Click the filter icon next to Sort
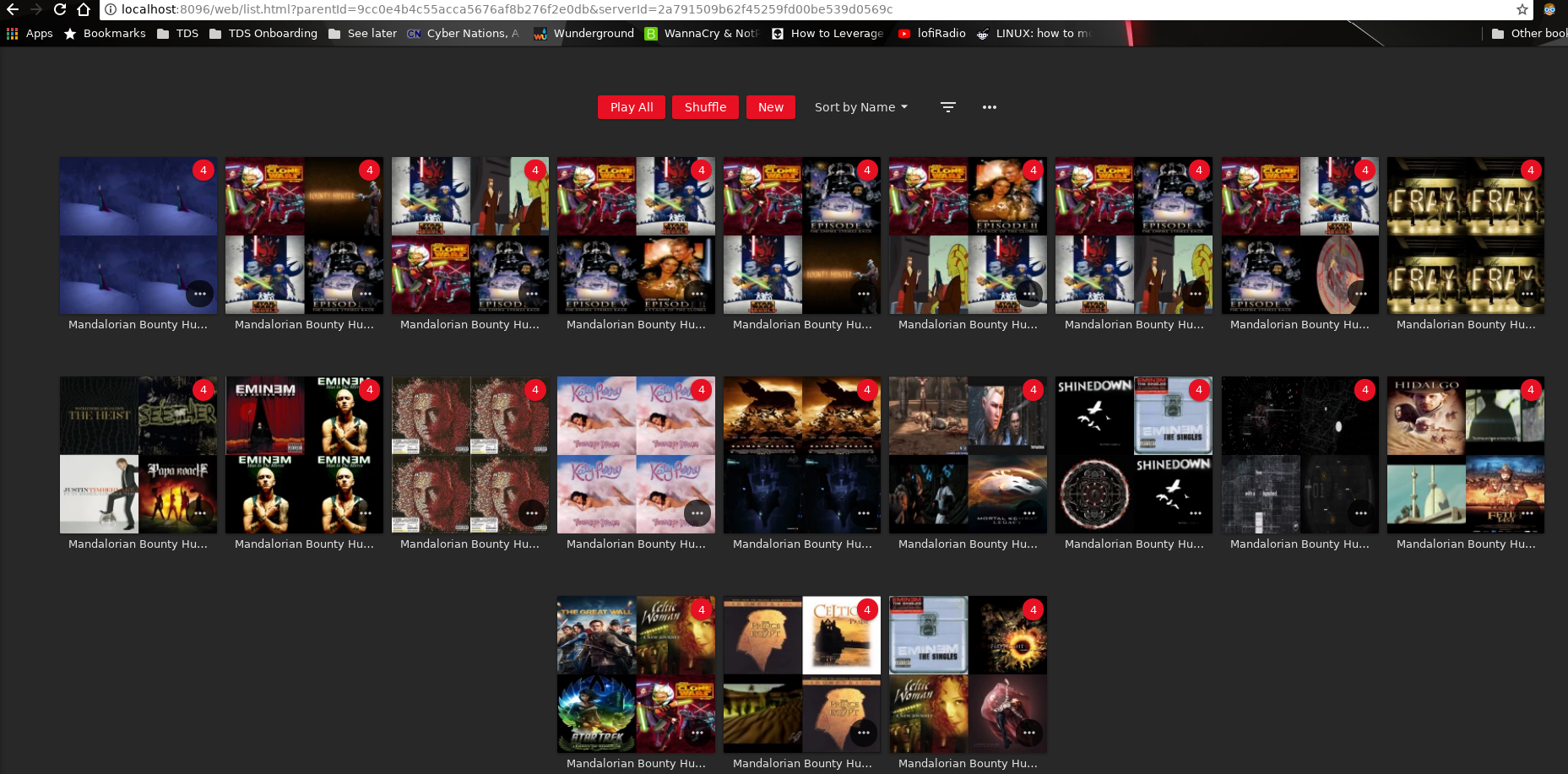The height and width of the screenshot is (774, 1568). coord(947,107)
